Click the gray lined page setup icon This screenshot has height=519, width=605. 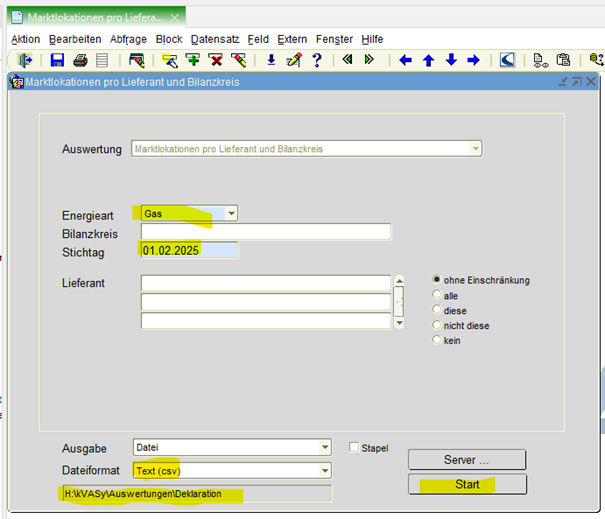point(102,61)
